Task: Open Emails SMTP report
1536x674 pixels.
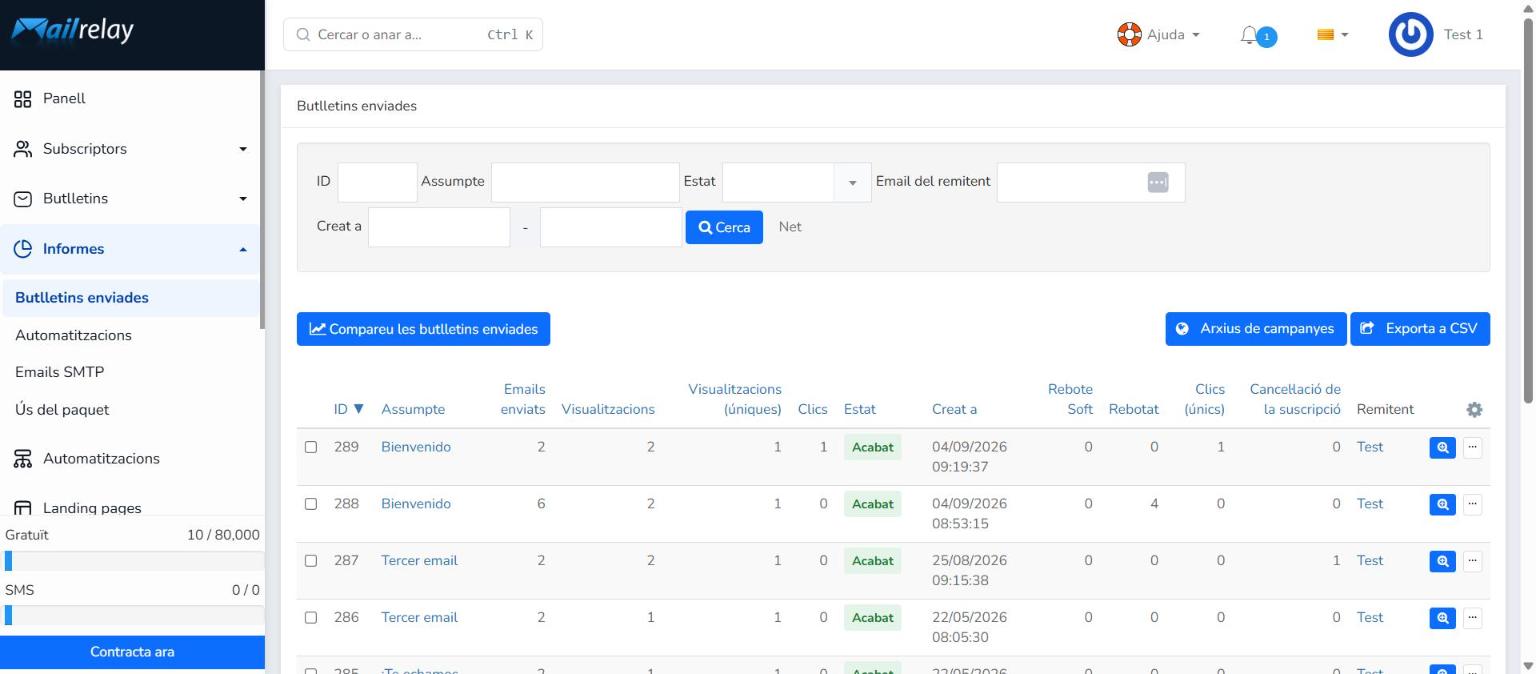Action: (60, 372)
